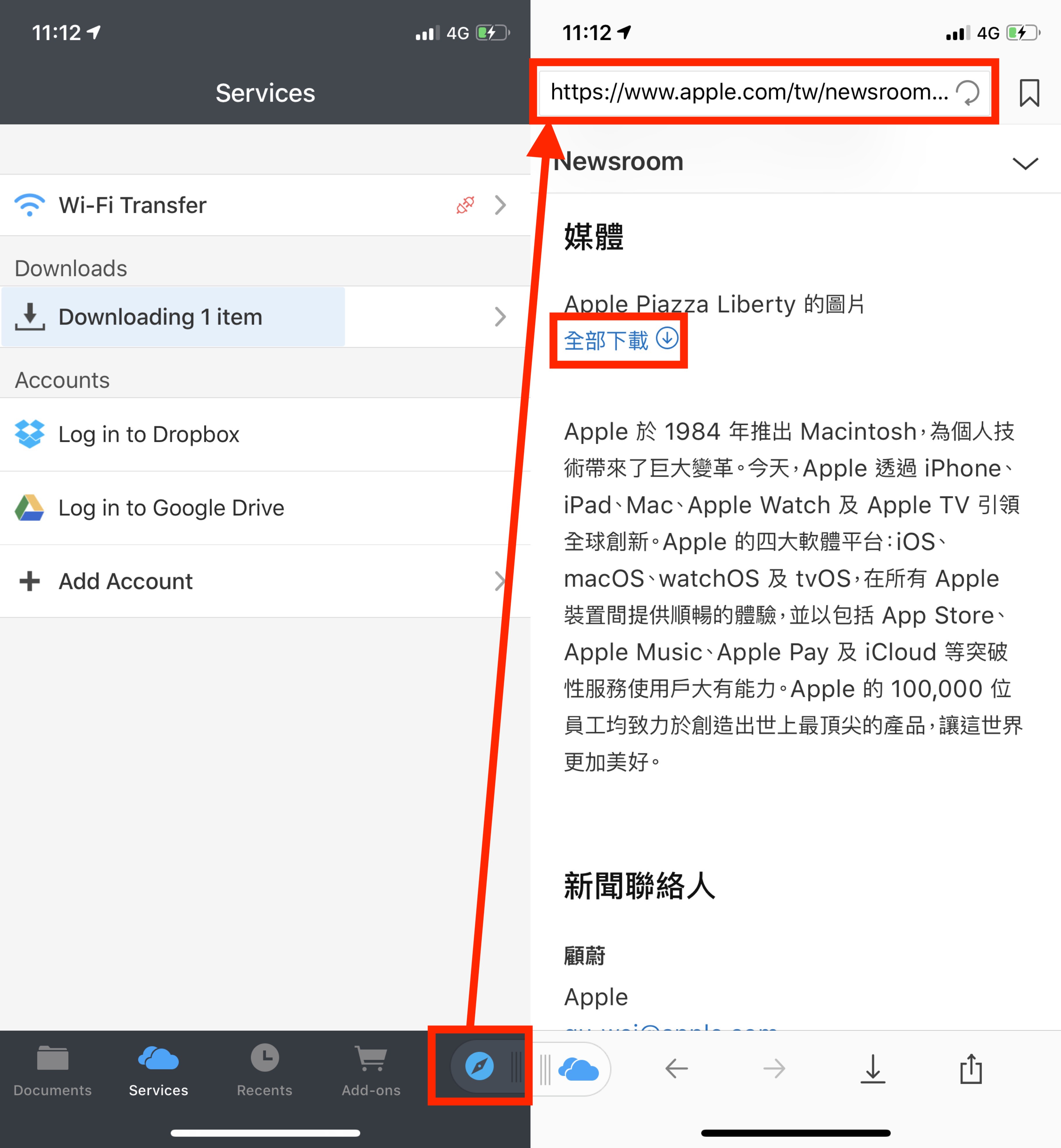The height and width of the screenshot is (1148, 1061).
Task: Tap the Downloads section header
Action: click(71, 269)
